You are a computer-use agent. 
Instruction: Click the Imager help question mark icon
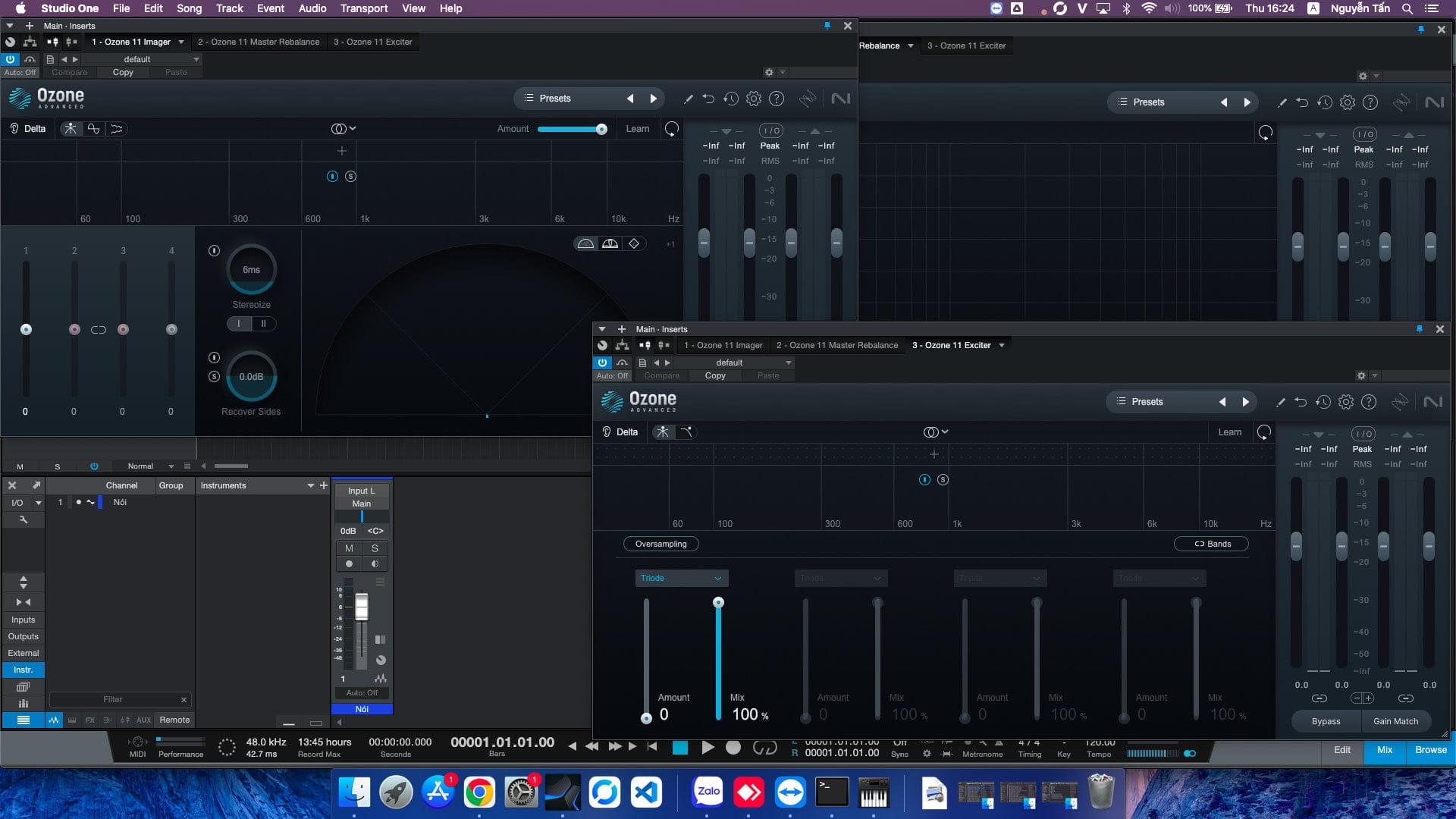point(777,99)
